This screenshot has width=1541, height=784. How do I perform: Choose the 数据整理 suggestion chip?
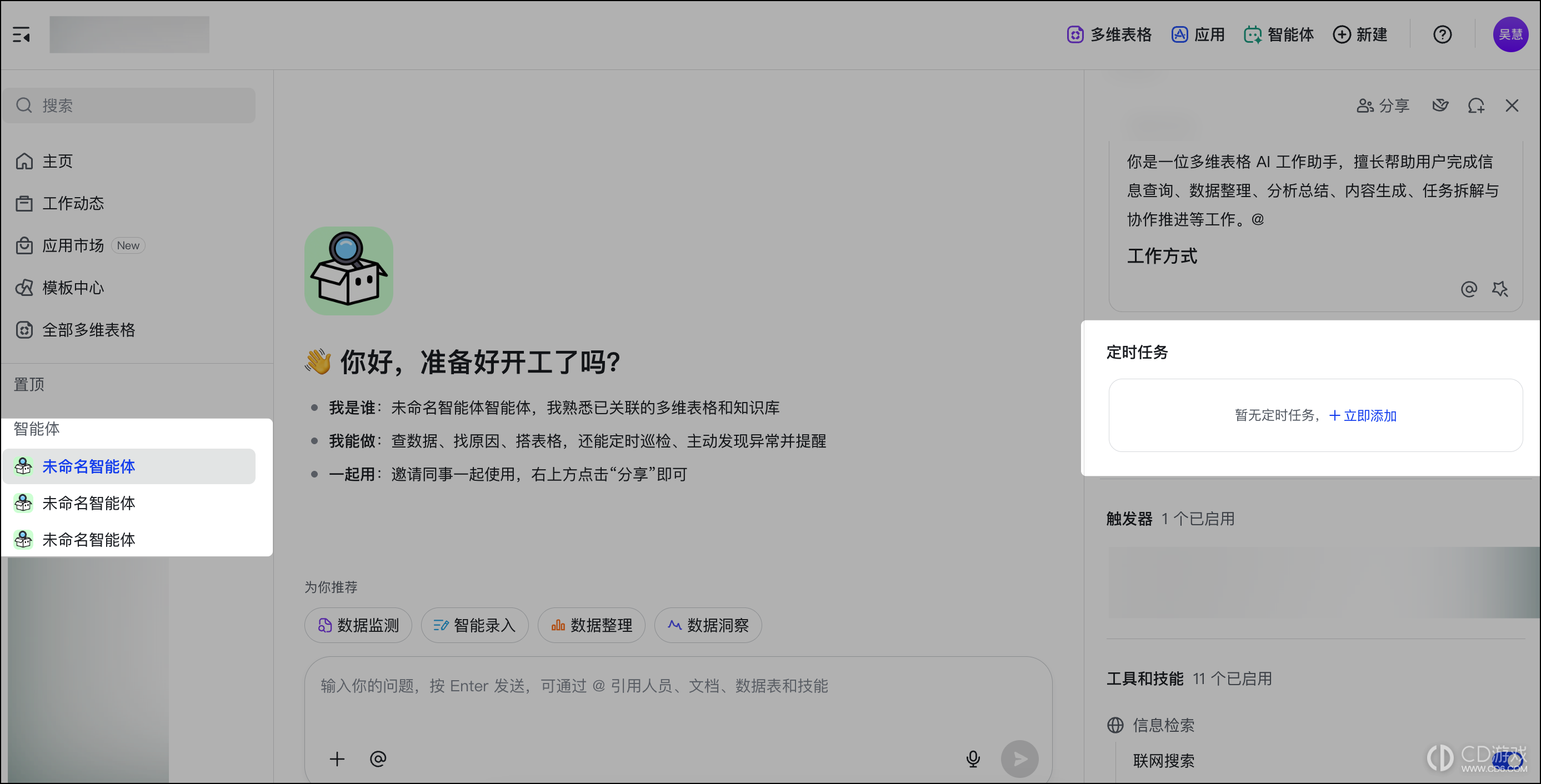click(591, 625)
